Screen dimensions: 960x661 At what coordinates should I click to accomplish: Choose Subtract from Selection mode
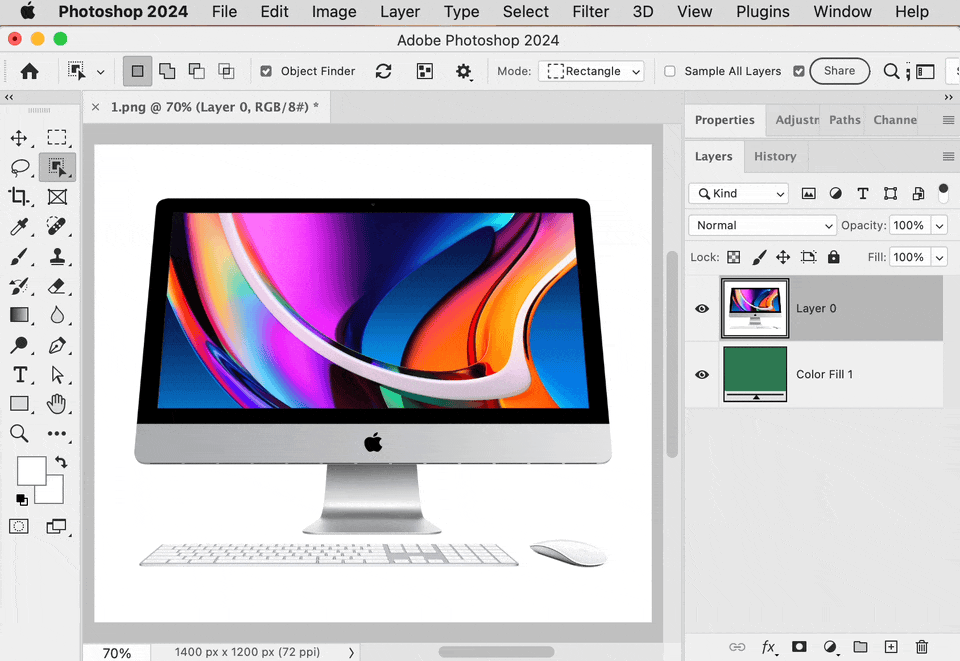click(x=197, y=71)
